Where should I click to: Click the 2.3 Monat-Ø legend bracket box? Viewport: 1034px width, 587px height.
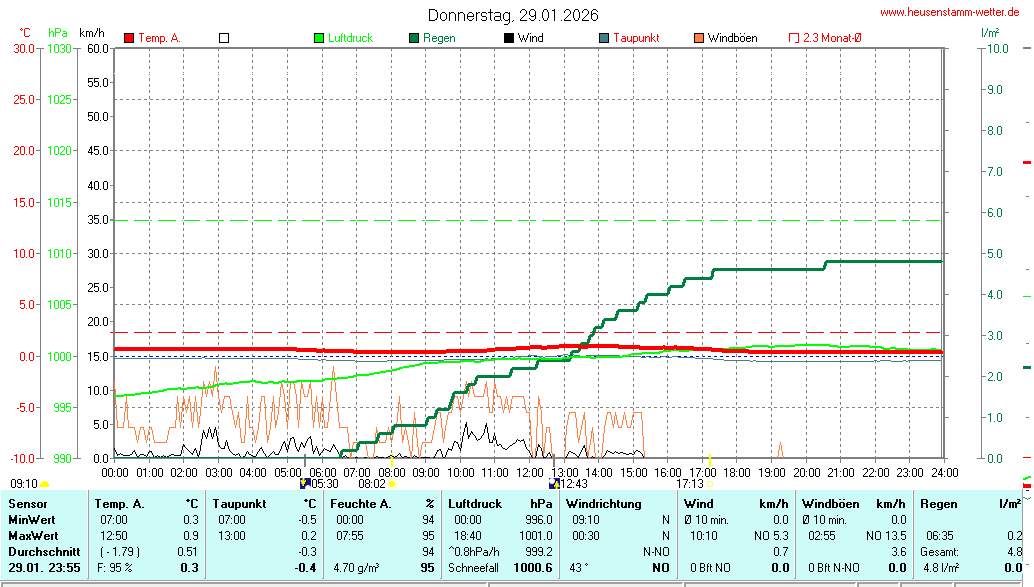794,38
